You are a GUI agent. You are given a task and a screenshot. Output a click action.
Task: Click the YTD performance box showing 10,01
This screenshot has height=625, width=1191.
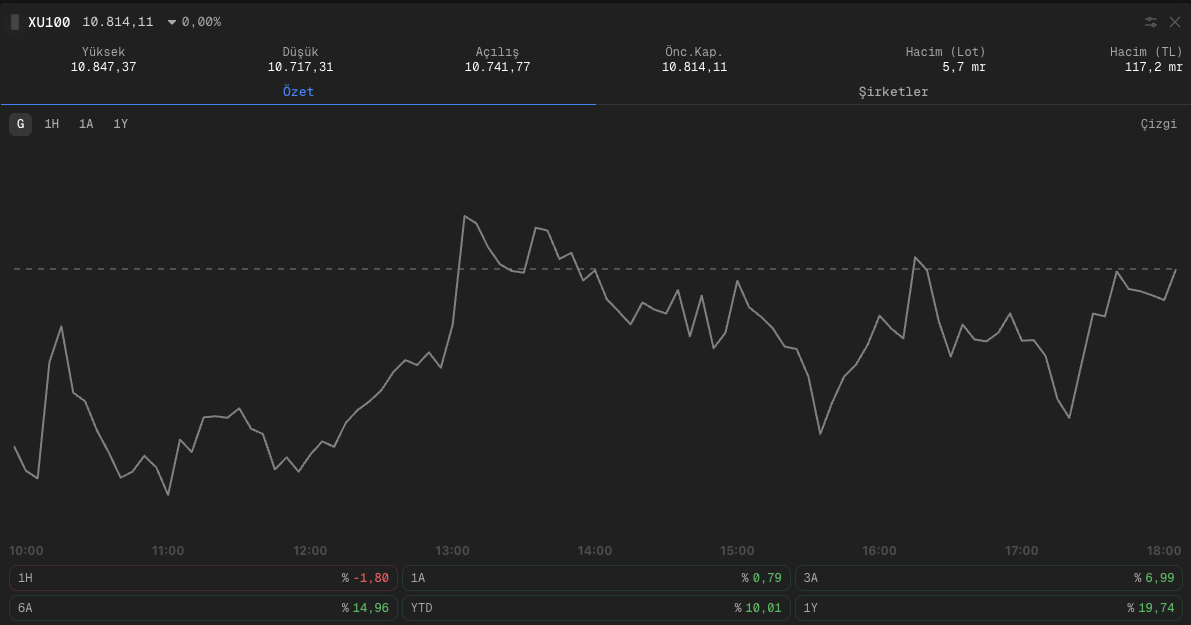(595, 608)
